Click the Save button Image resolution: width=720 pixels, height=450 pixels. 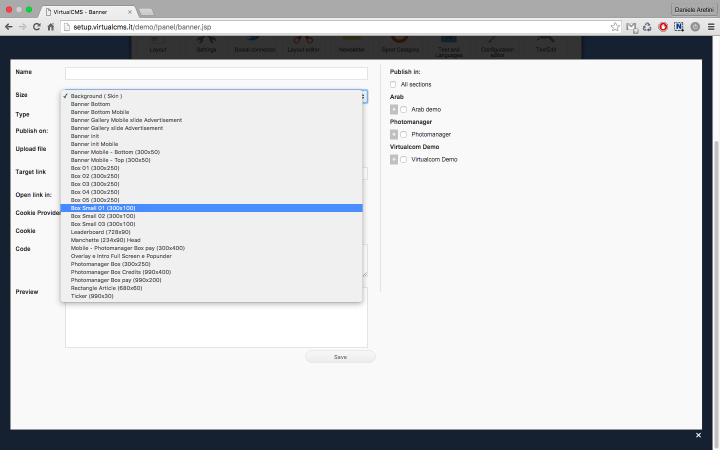click(340, 357)
